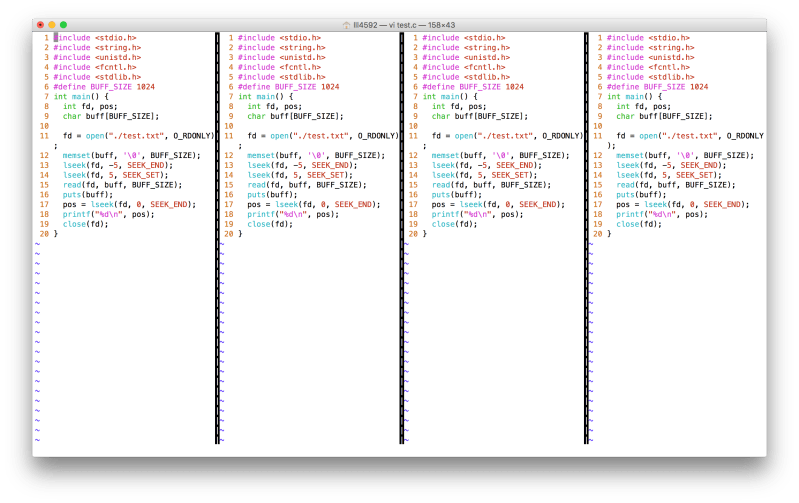This screenshot has height=503, width=799.
Task: Click line number 10 in third pane
Action: [413, 126]
